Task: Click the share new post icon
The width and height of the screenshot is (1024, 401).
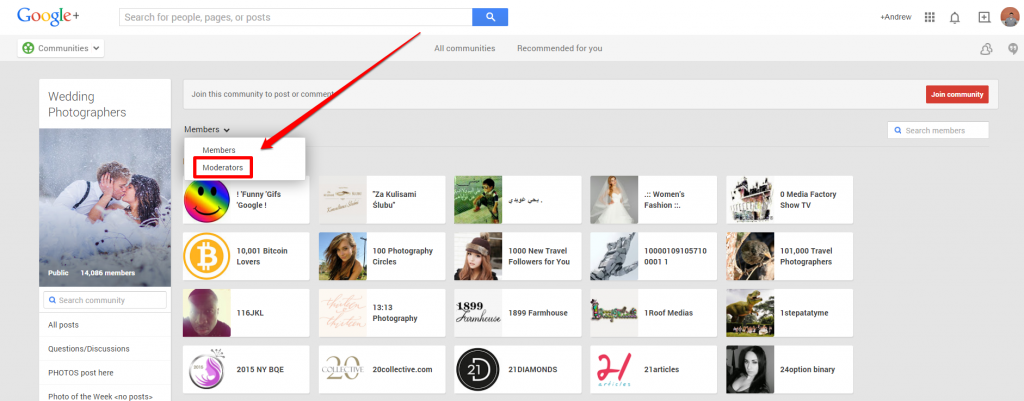Action: (x=984, y=17)
